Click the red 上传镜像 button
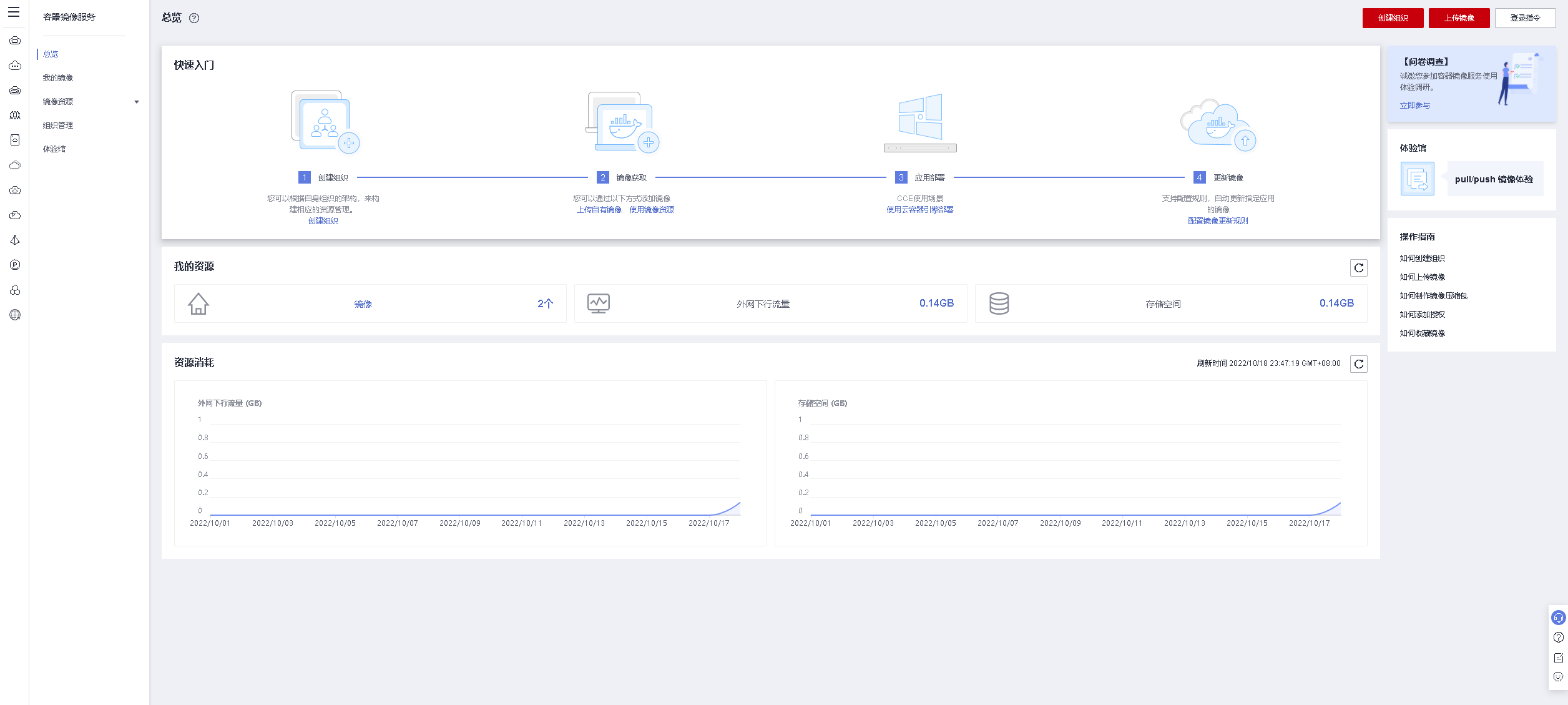Image resolution: width=1568 pixels, height=705 pixels. point(1459,18)
